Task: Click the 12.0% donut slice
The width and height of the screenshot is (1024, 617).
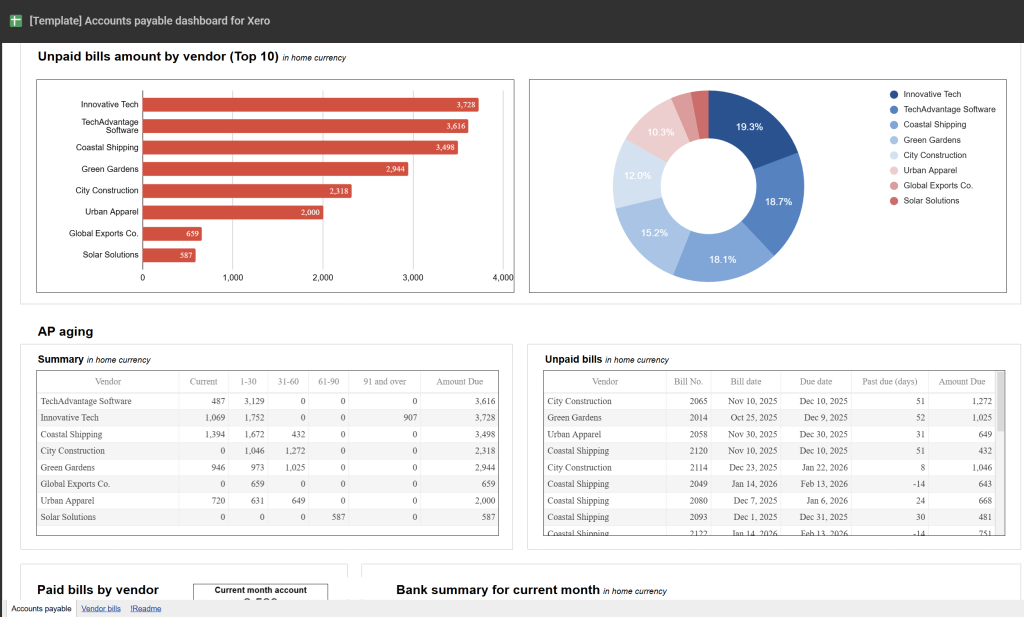Action: tap(637, 176)
